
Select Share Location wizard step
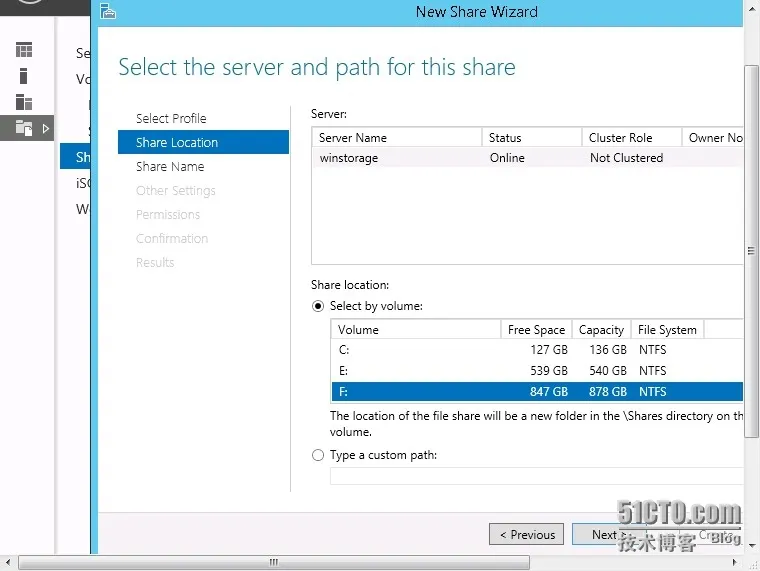203,143
